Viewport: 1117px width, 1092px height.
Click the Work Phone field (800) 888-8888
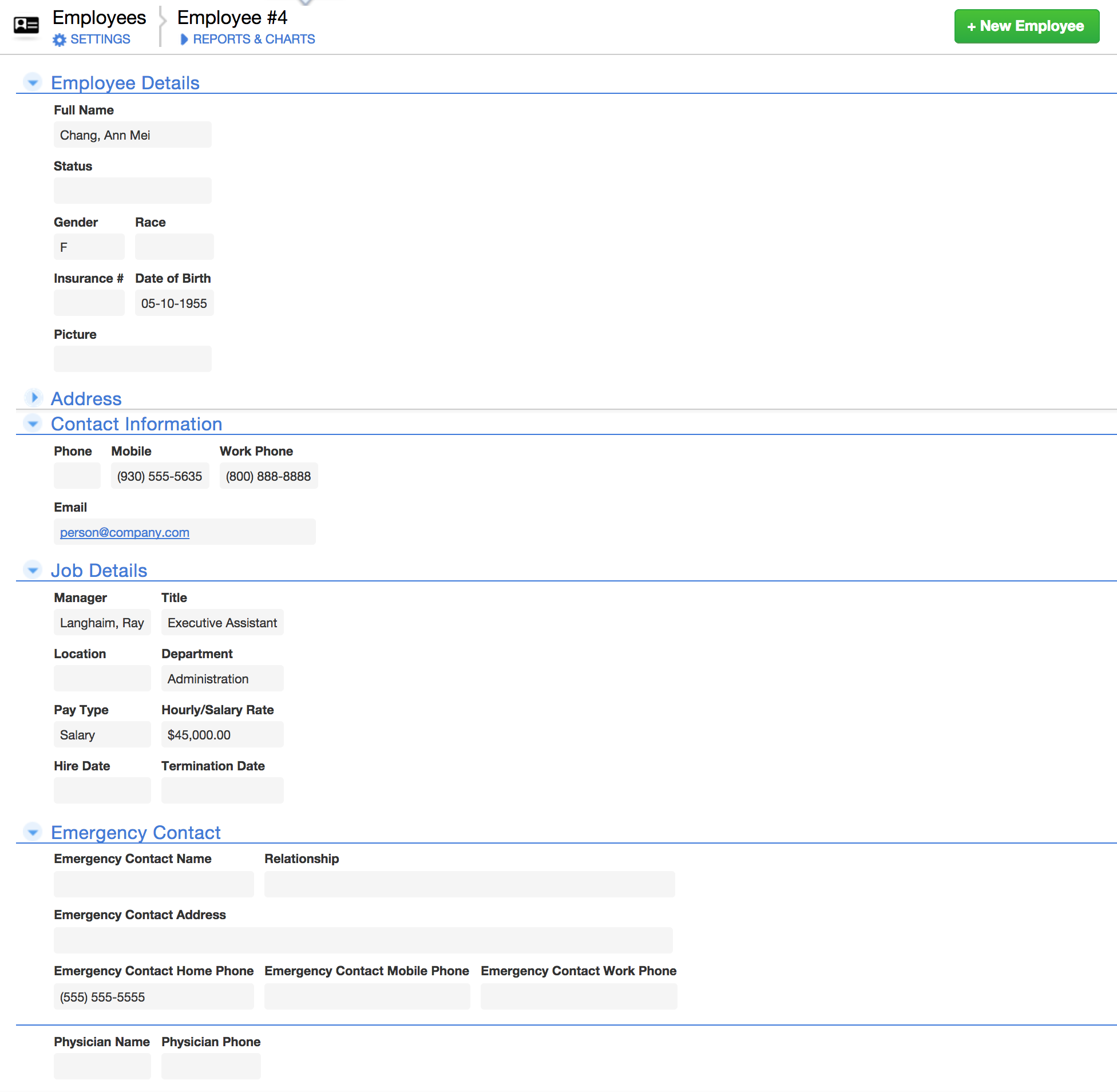coord(268,476)
